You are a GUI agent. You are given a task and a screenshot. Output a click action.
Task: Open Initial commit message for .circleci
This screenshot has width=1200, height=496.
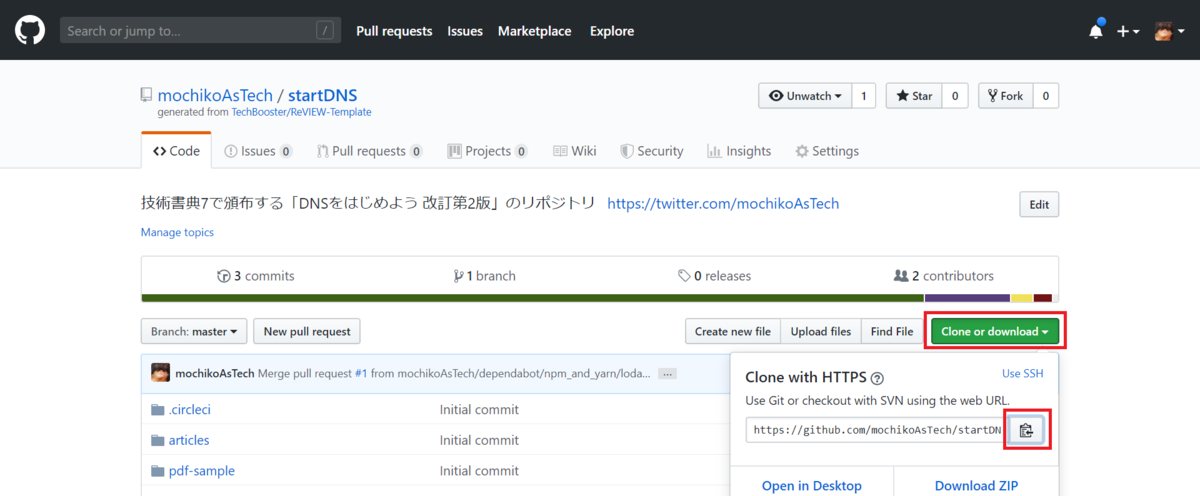pos(479,409)
